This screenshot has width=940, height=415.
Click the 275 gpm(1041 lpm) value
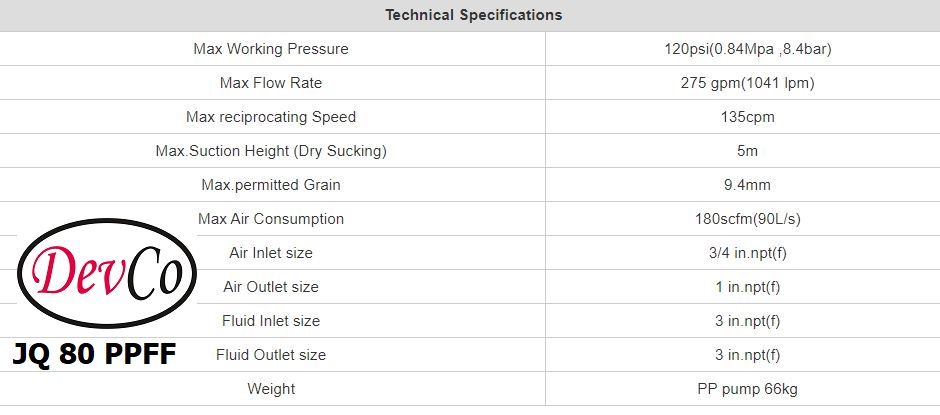pos(741,83)
